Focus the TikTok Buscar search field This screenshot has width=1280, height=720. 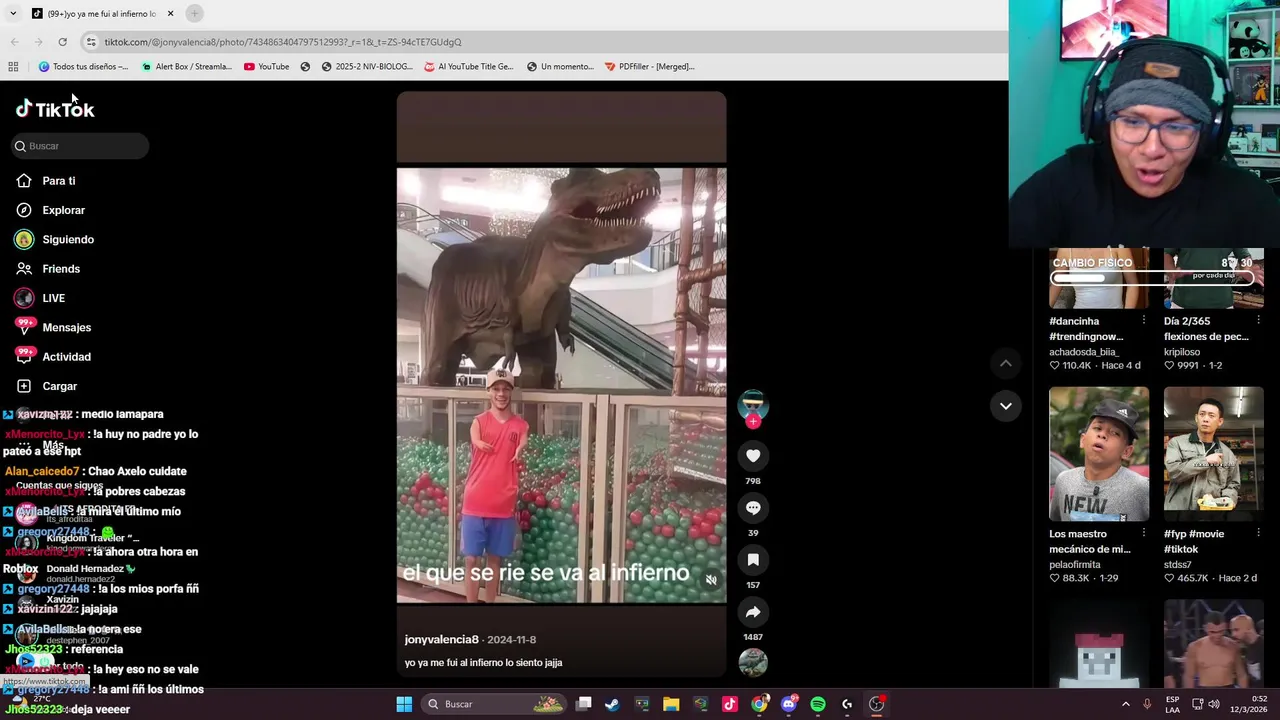pos(80,146)
